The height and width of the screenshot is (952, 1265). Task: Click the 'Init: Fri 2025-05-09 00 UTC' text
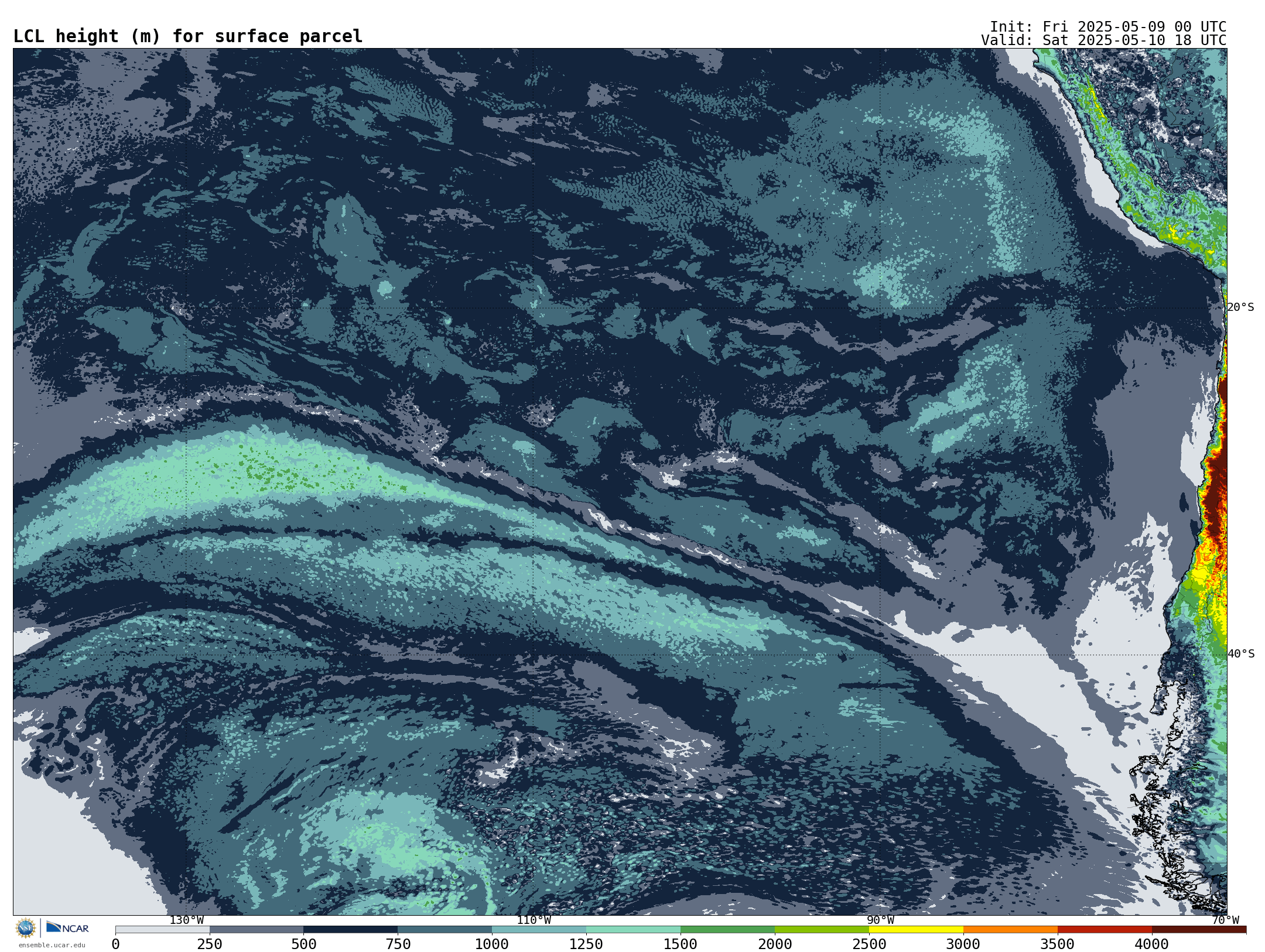coord(1108,27)
